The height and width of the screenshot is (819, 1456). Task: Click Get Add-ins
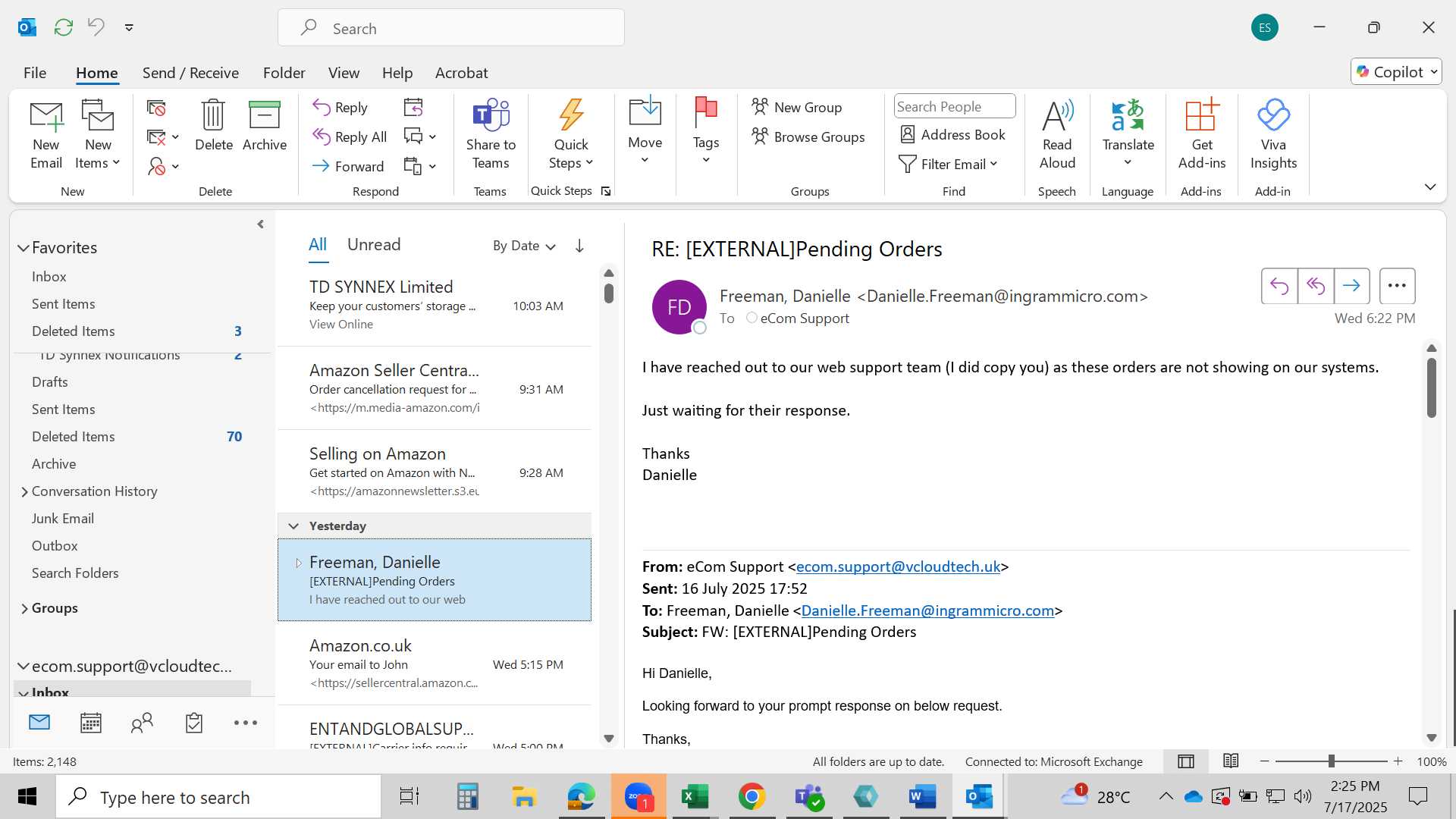click(x=1202, y=135)
